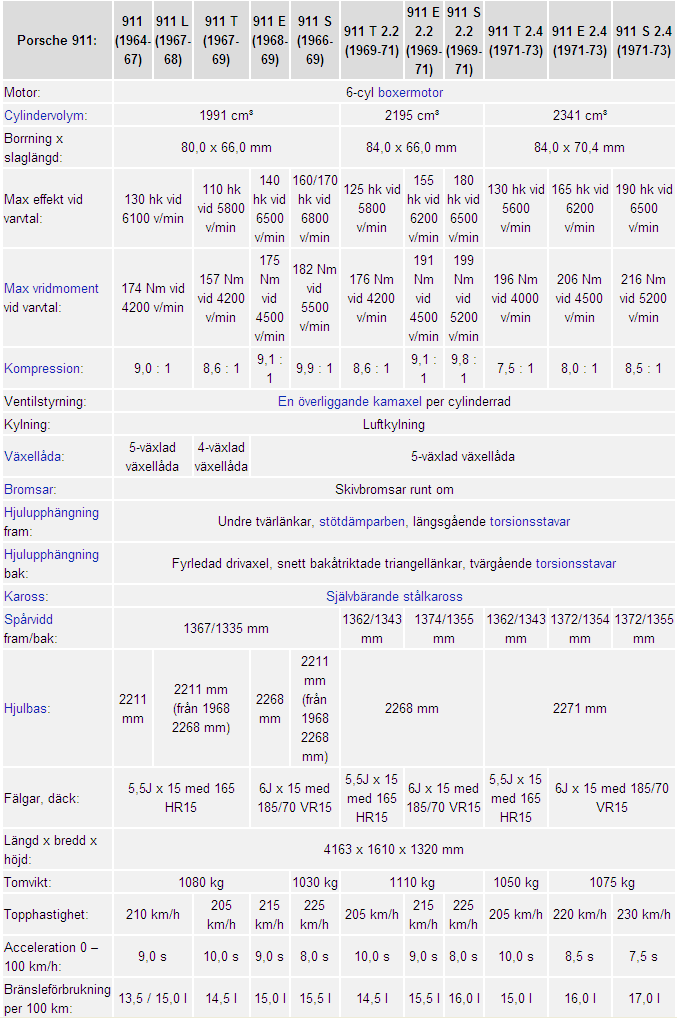Open torsionsstavar link in the fram row
The width and height of the screenshot is (677, 1018).
coord(530,522)
